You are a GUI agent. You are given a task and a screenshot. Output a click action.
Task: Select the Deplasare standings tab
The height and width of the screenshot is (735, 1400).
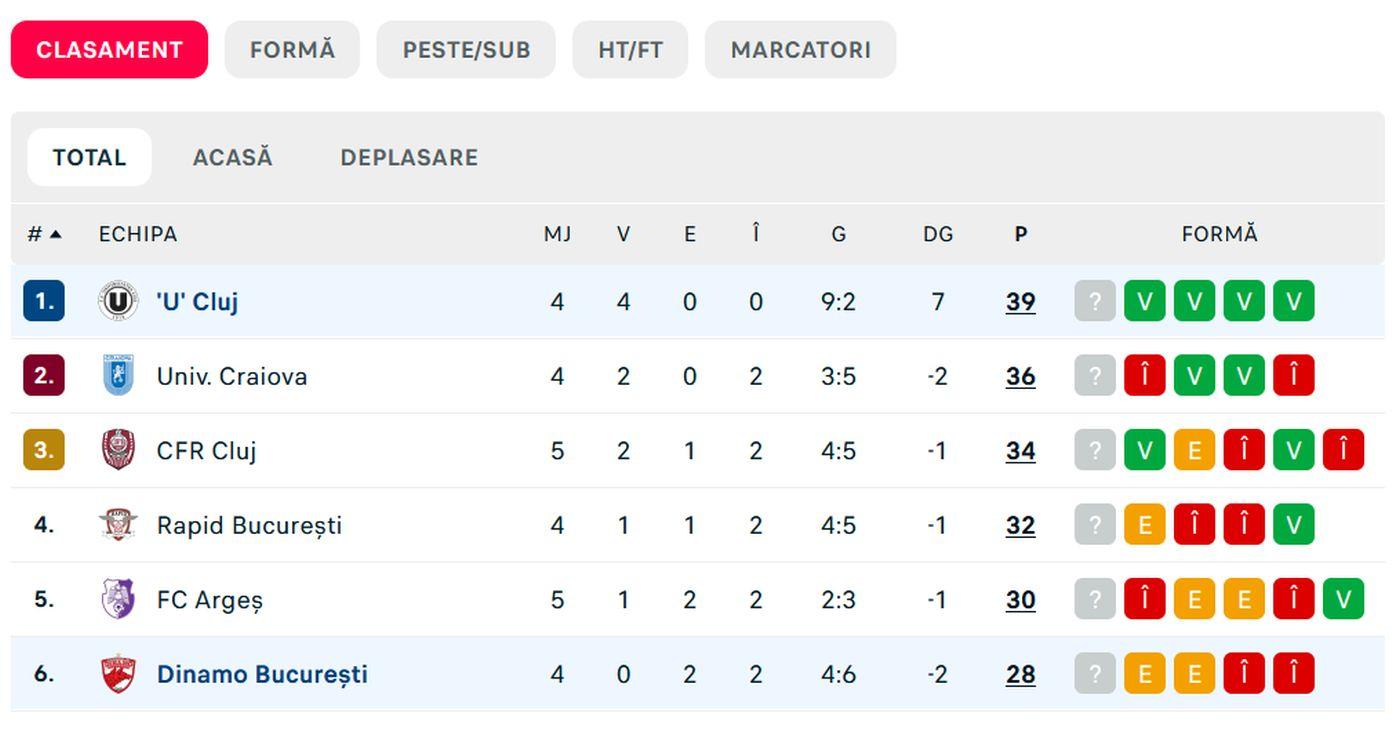point(409,157)
